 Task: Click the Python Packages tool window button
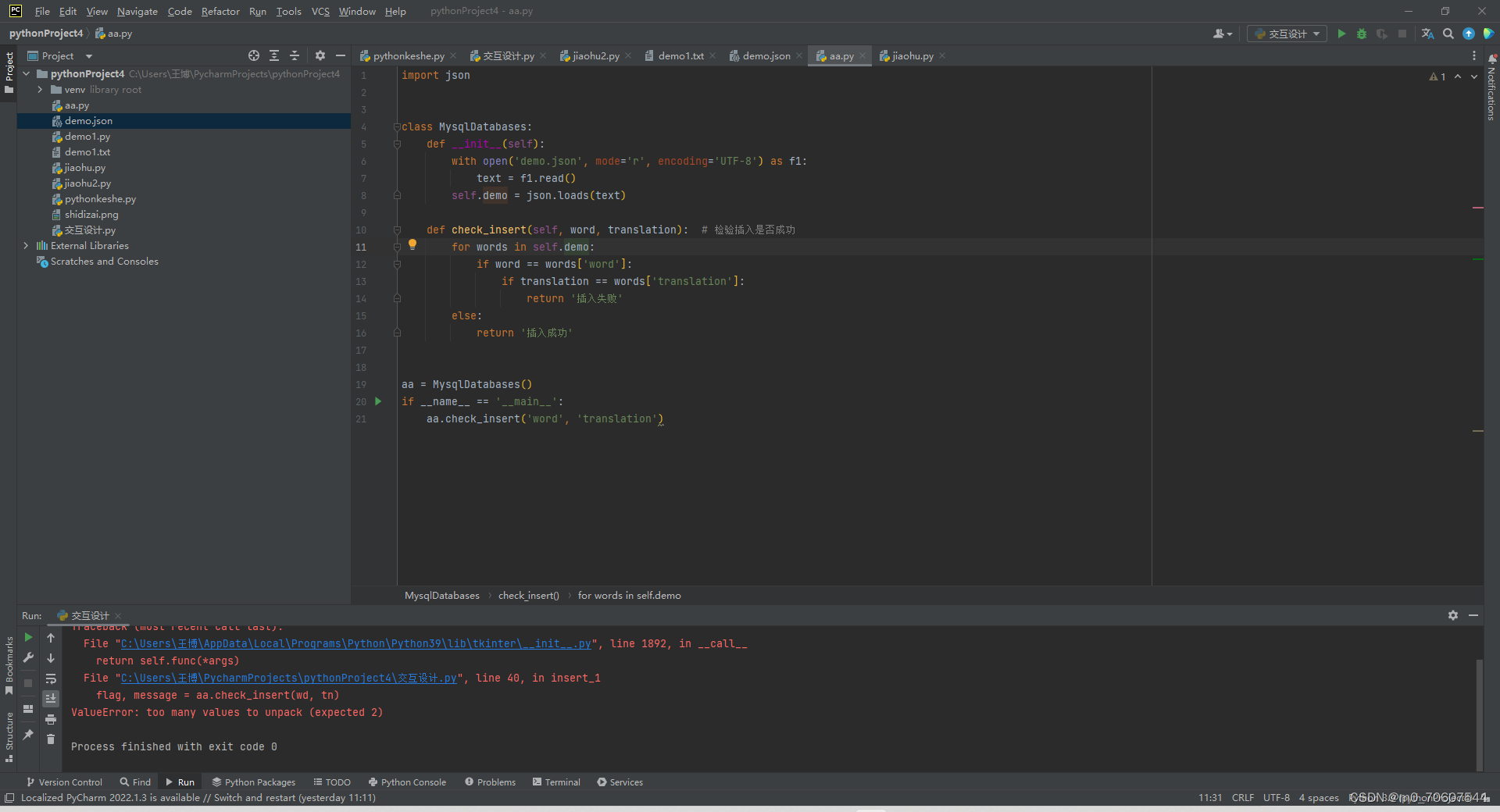tap(253, 782)
